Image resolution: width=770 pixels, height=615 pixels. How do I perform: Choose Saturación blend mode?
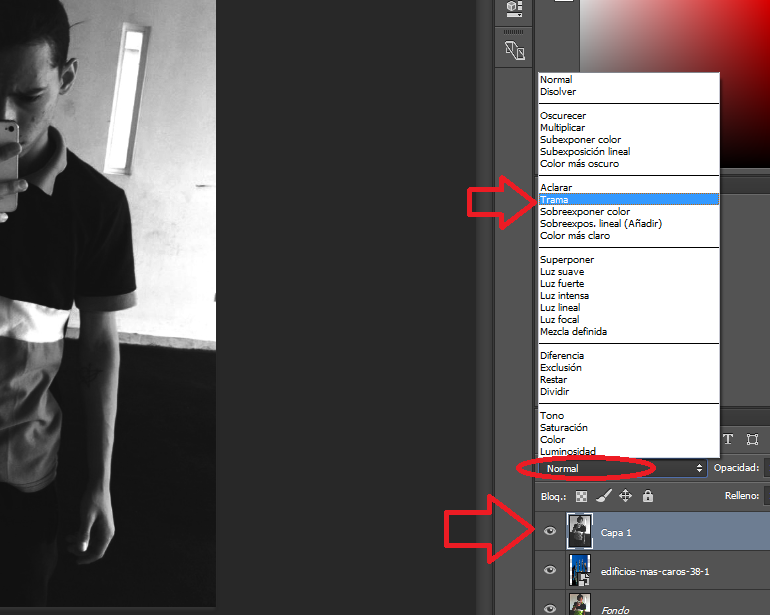tap(629, 427)
